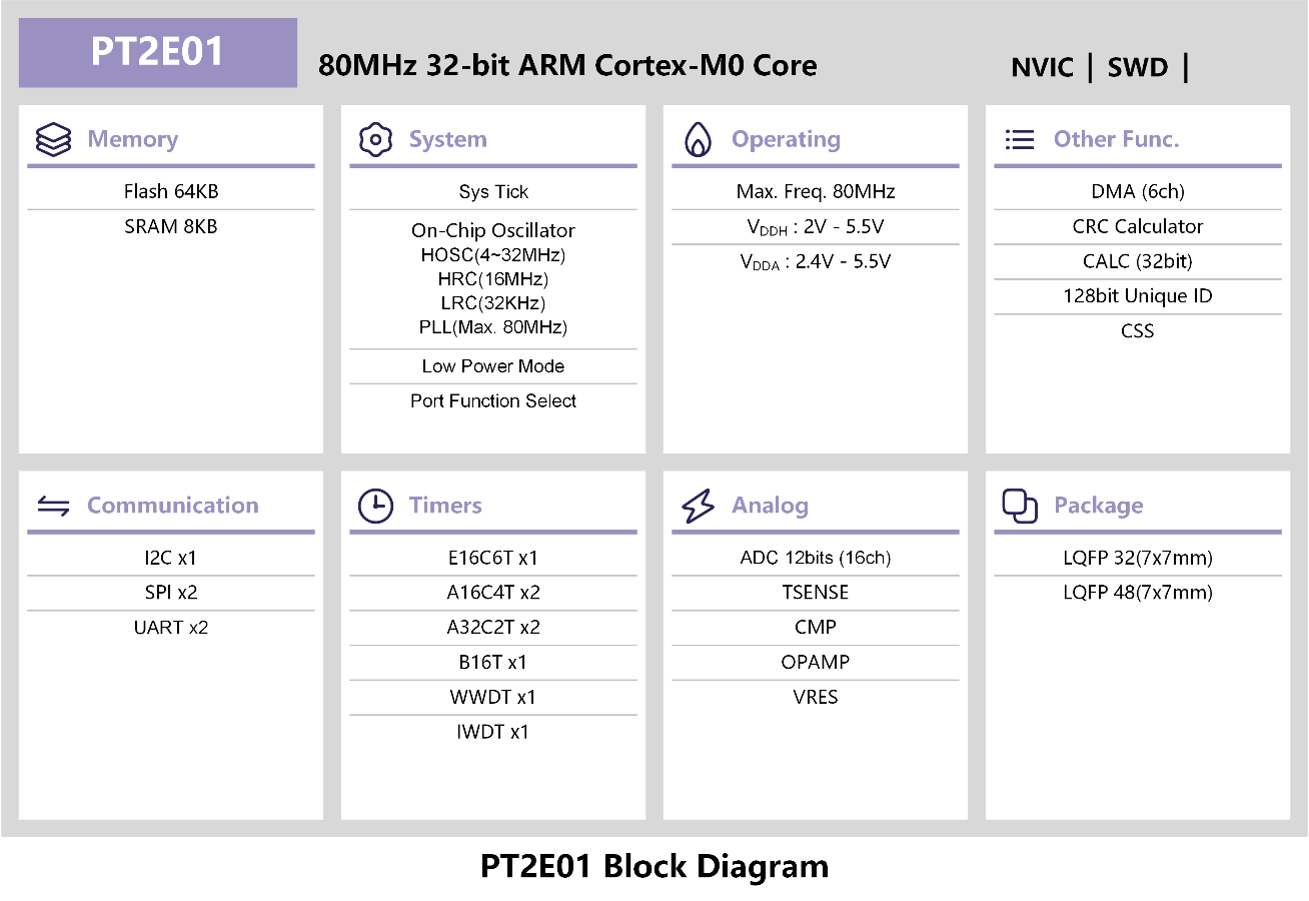Click the UART x2 communication entry
The height and width of the screenshot is (901, 1309).
click(x=171, y=628)
